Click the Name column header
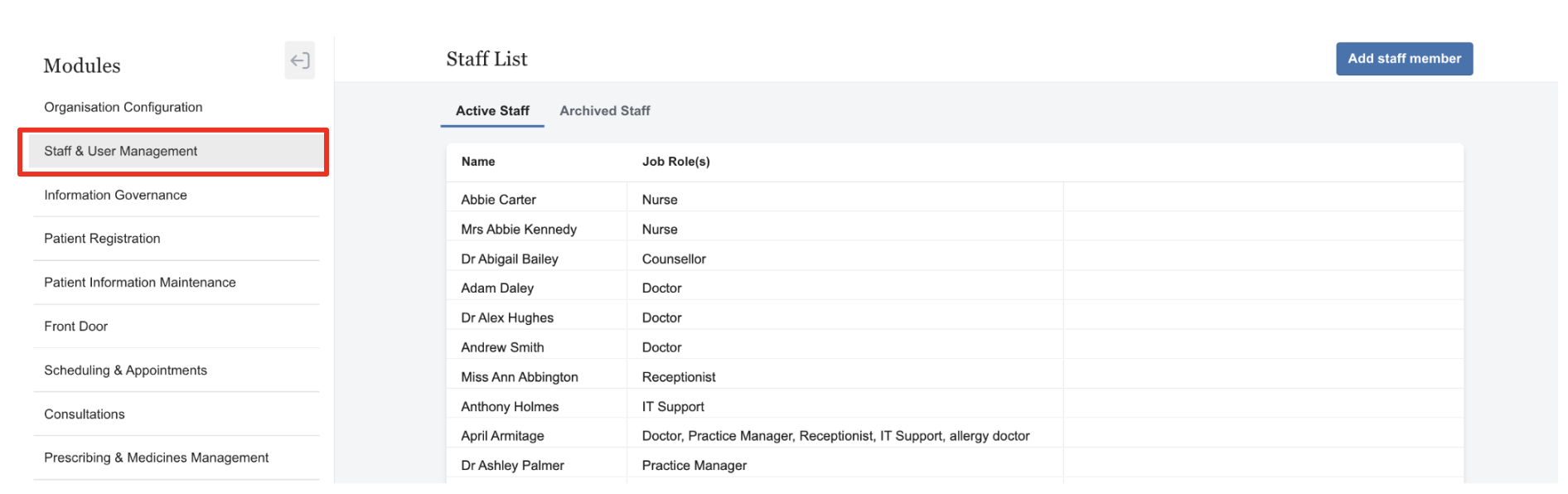The width and height of the screenshot is (1568, 494). pos(478,162)
